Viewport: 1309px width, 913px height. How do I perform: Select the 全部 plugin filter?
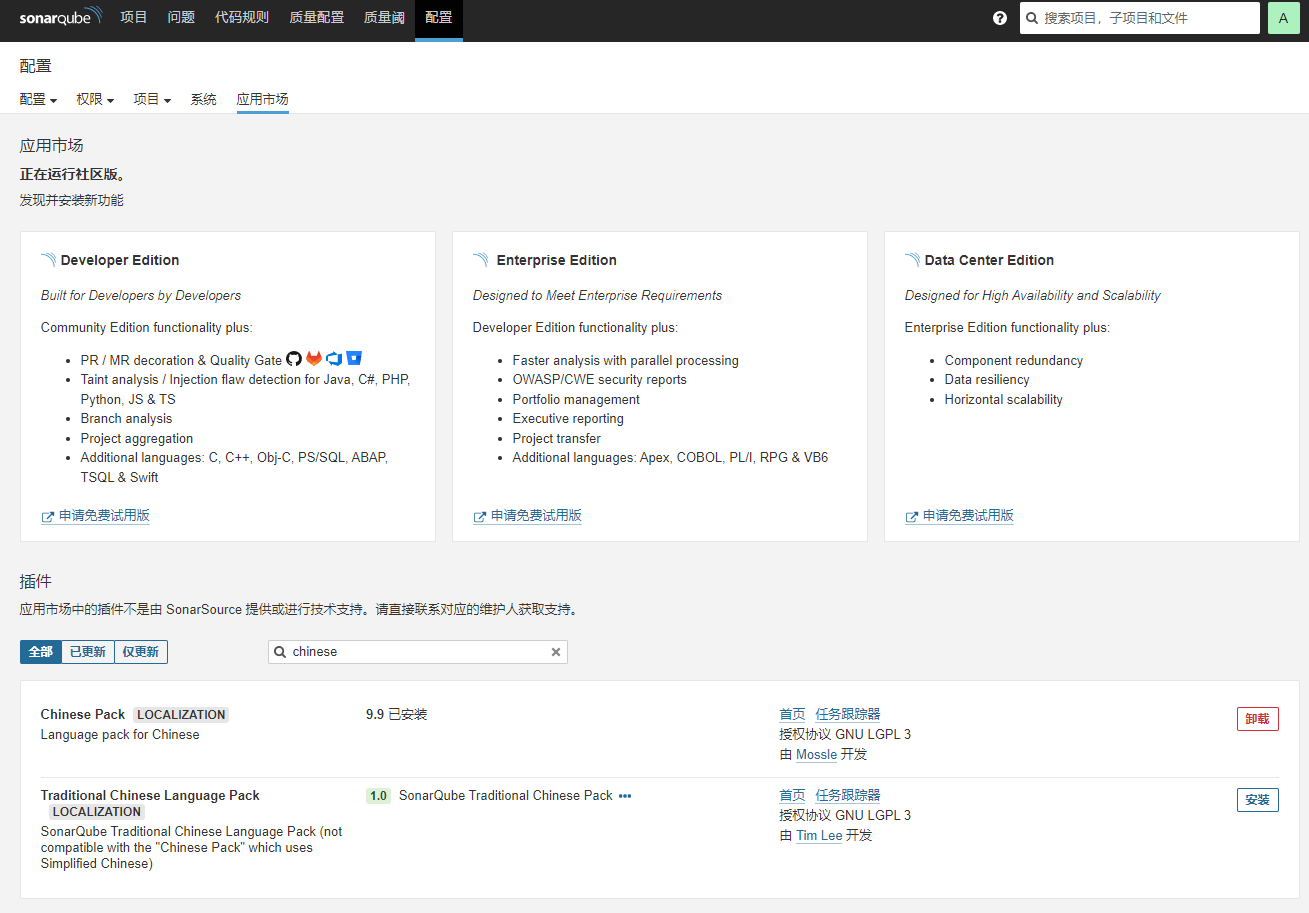point(41,652)
